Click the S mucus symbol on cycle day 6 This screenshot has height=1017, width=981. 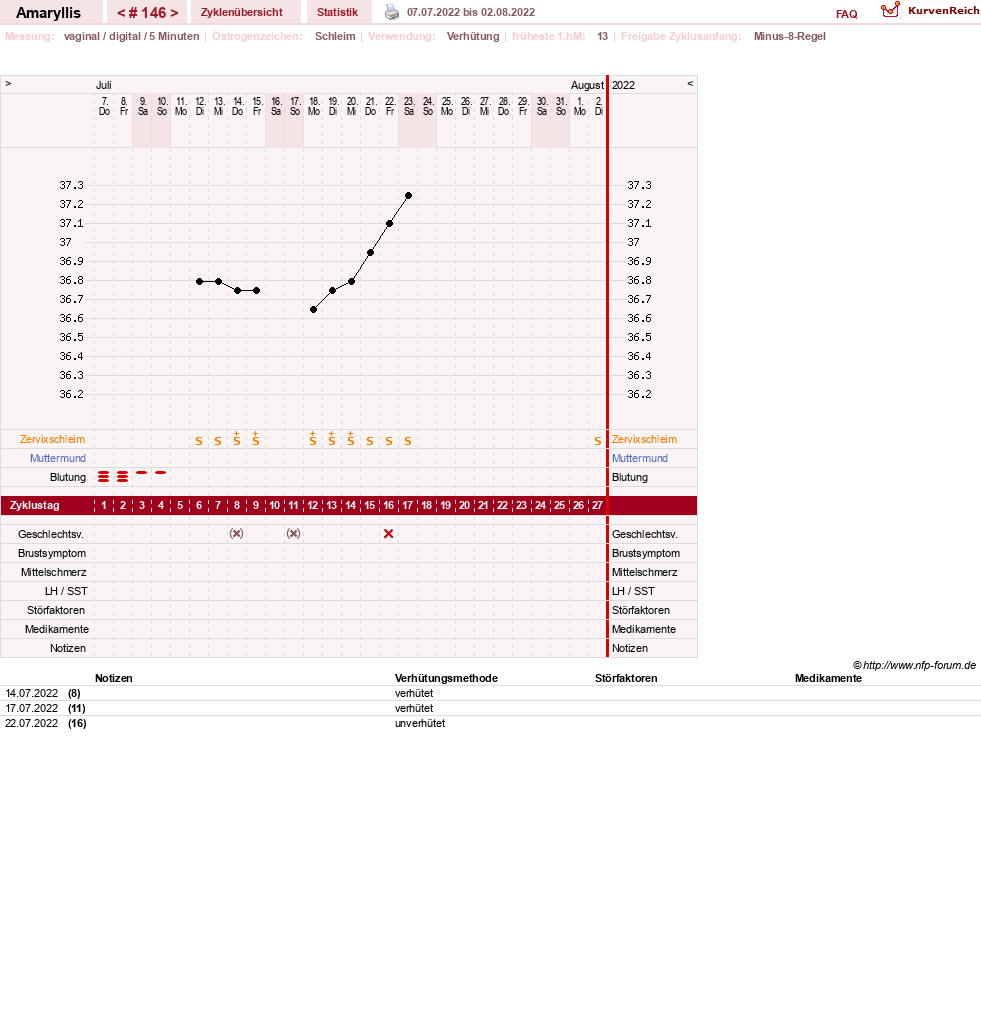coord(199,441)
